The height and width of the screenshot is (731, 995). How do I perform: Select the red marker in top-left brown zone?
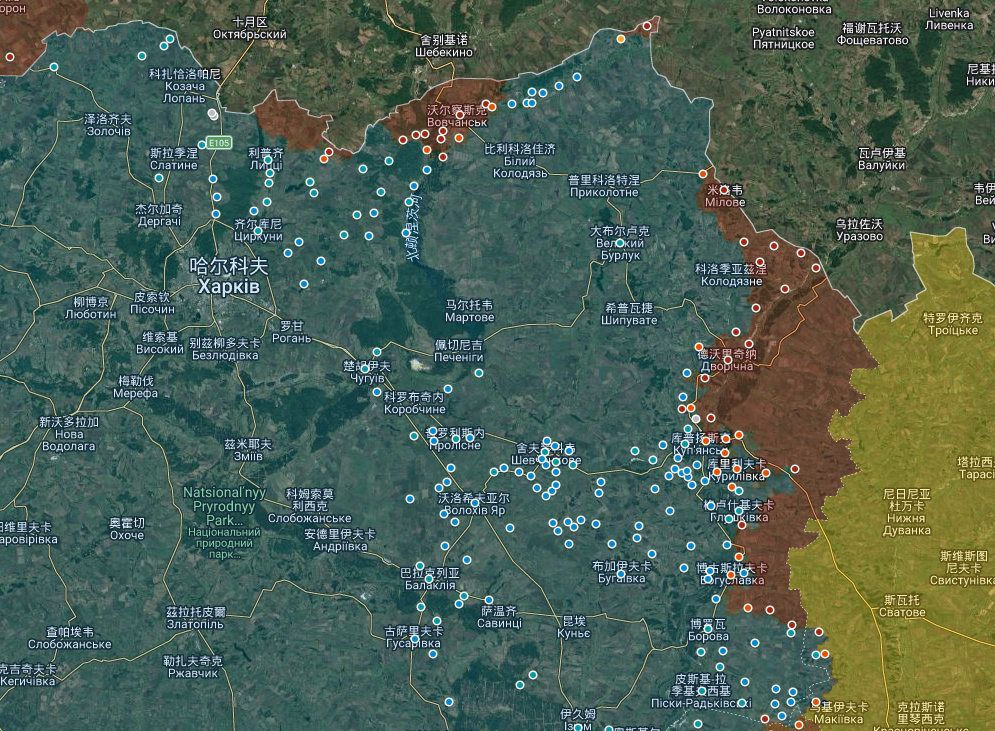[x=10, y=57]
